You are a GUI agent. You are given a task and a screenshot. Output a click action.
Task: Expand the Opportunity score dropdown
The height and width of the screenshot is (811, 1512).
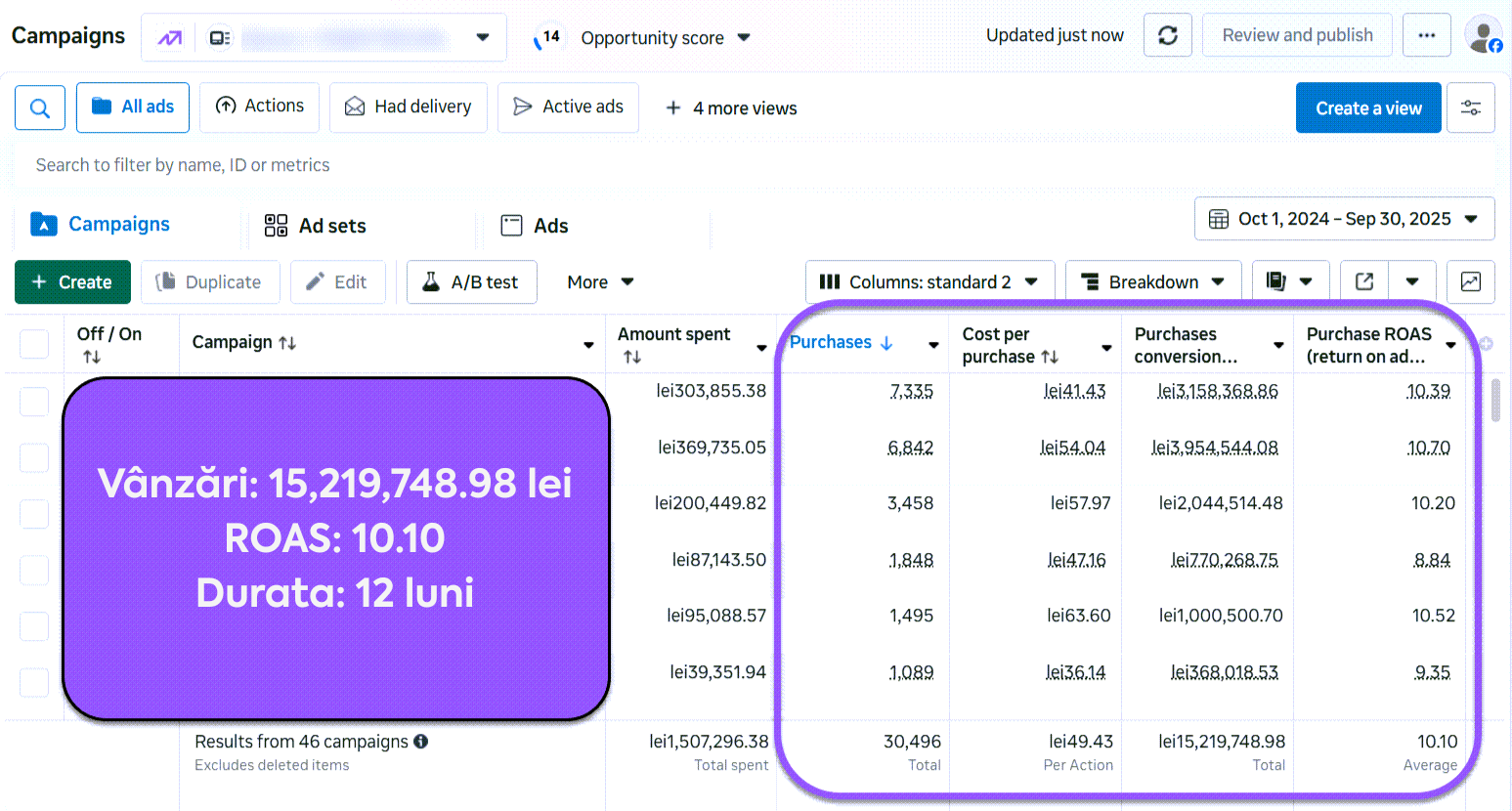744,38
